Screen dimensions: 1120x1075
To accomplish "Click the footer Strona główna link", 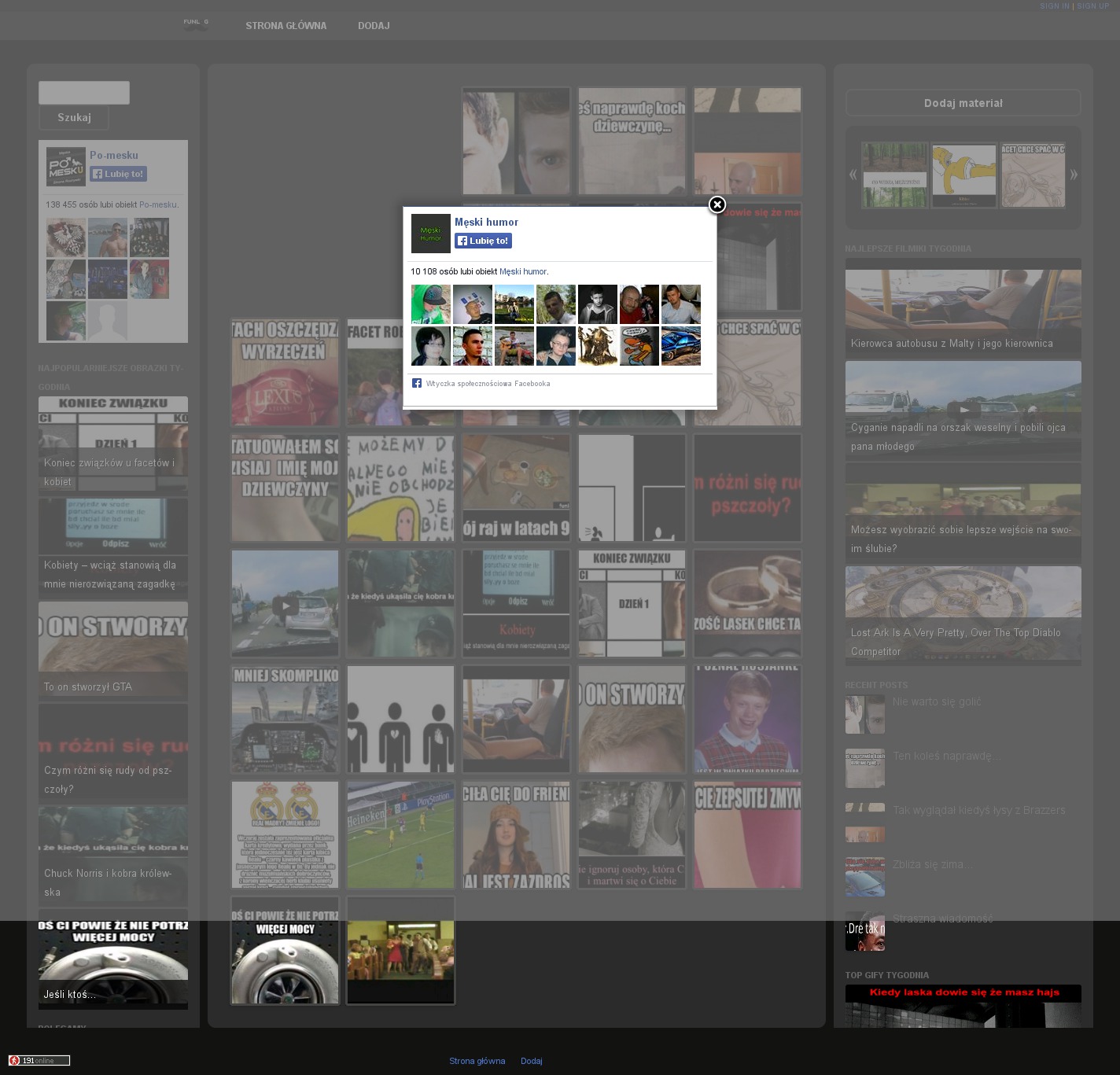I will [x=477, y=1061].
